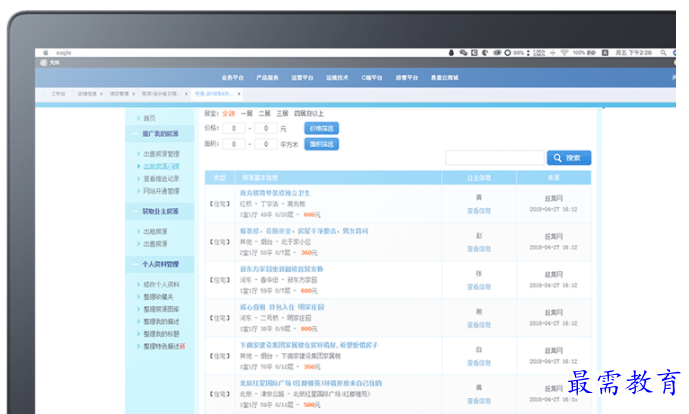Click the search text box beside 搜索

point(495,158)
